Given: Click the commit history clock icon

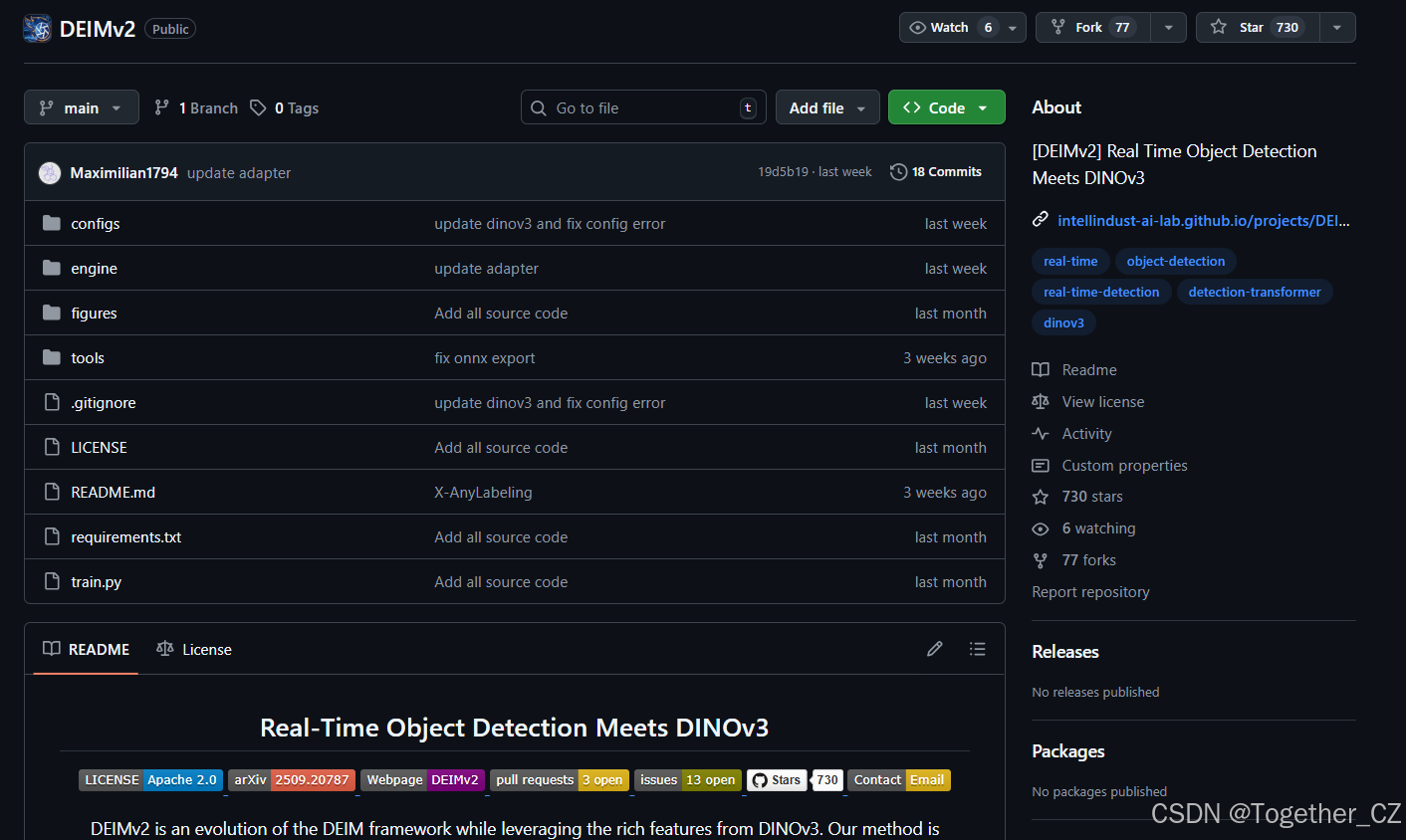Looking at the screenshot, I should [898, 172].
